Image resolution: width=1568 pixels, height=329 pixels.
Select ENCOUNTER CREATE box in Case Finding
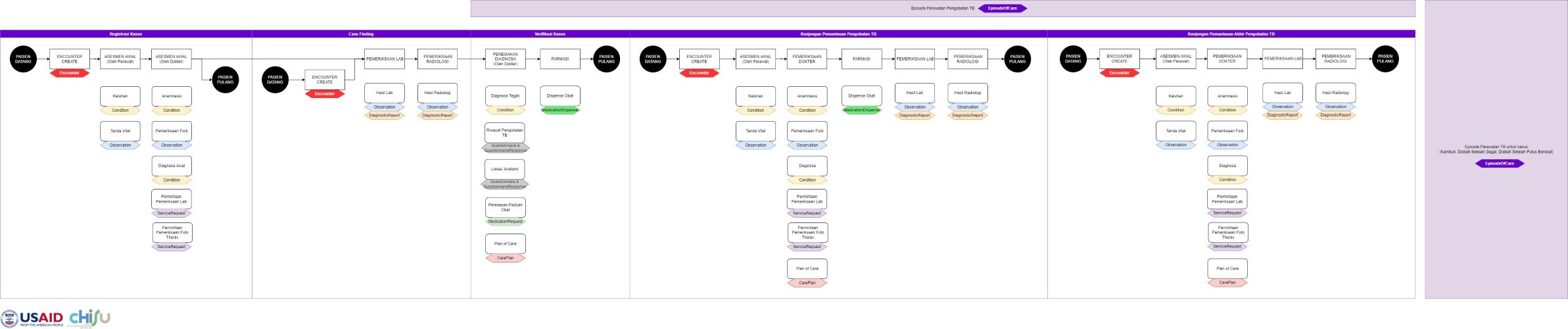pos(325,80)
